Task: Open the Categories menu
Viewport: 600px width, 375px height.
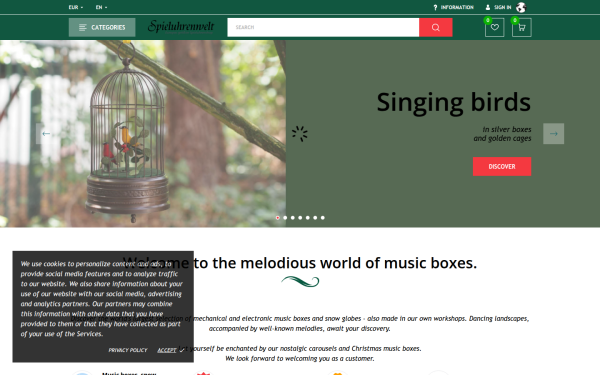Action: pyautogui.click(x=102, y=28)
